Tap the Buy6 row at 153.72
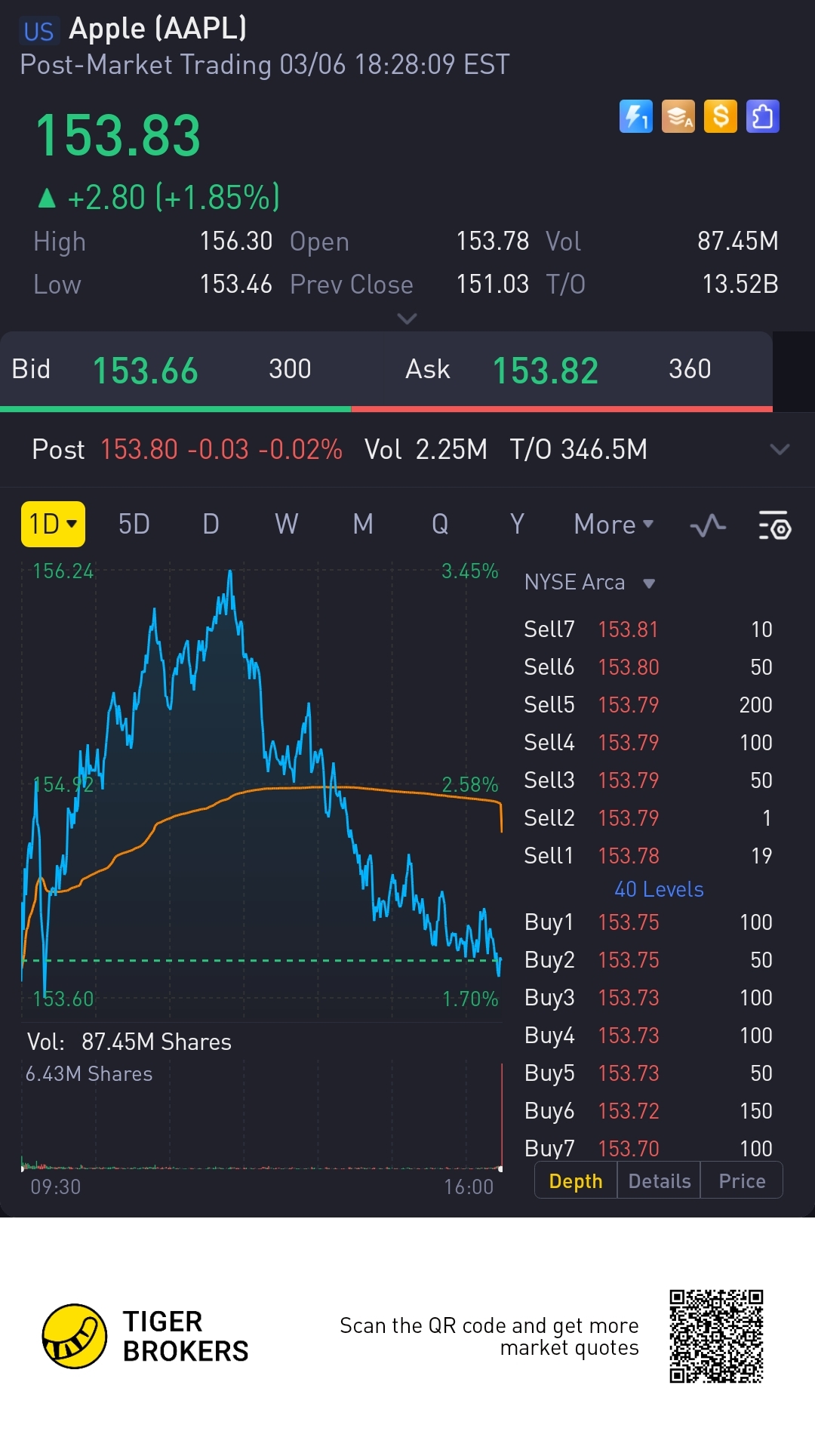This screenshot has width=815, height=1456. click(648, 1111)
